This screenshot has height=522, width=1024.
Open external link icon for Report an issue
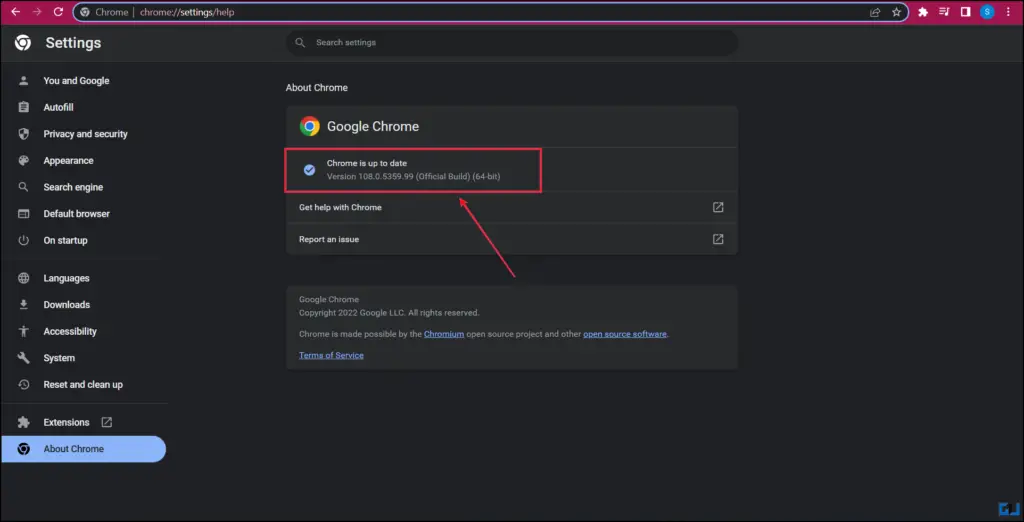click(718, 239)
